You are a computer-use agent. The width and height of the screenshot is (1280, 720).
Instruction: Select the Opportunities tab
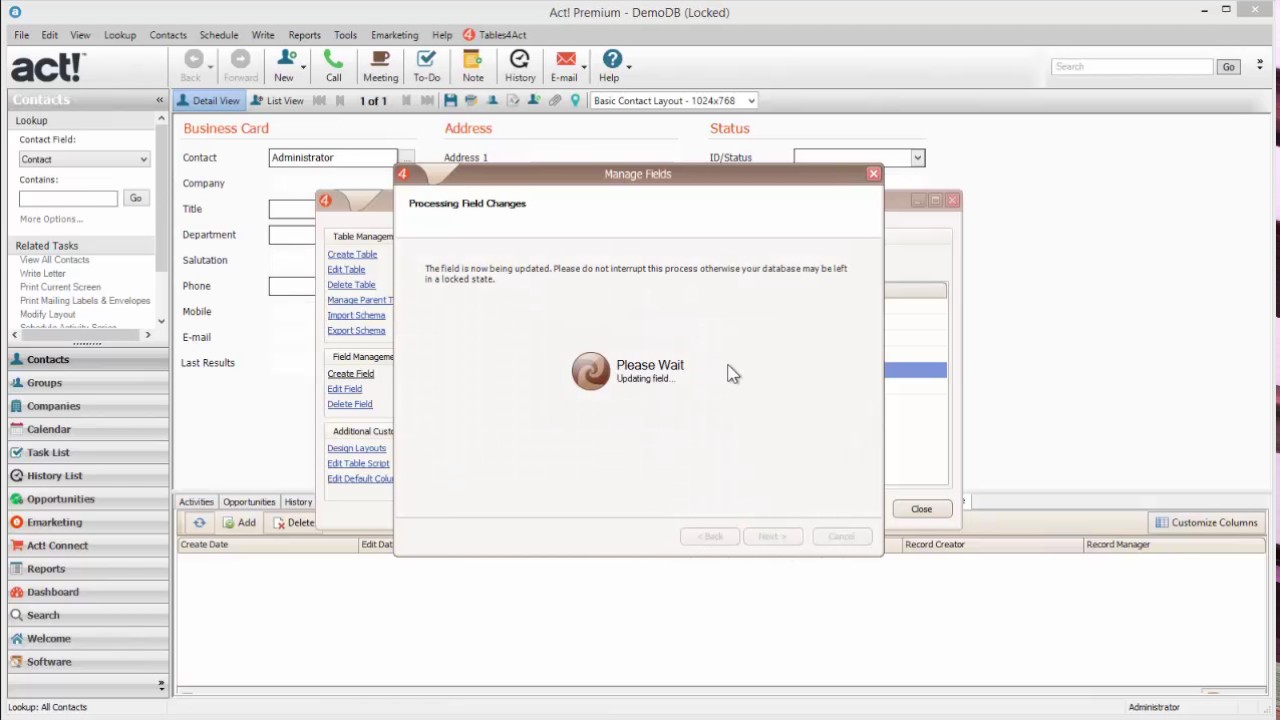pos(249,502)
